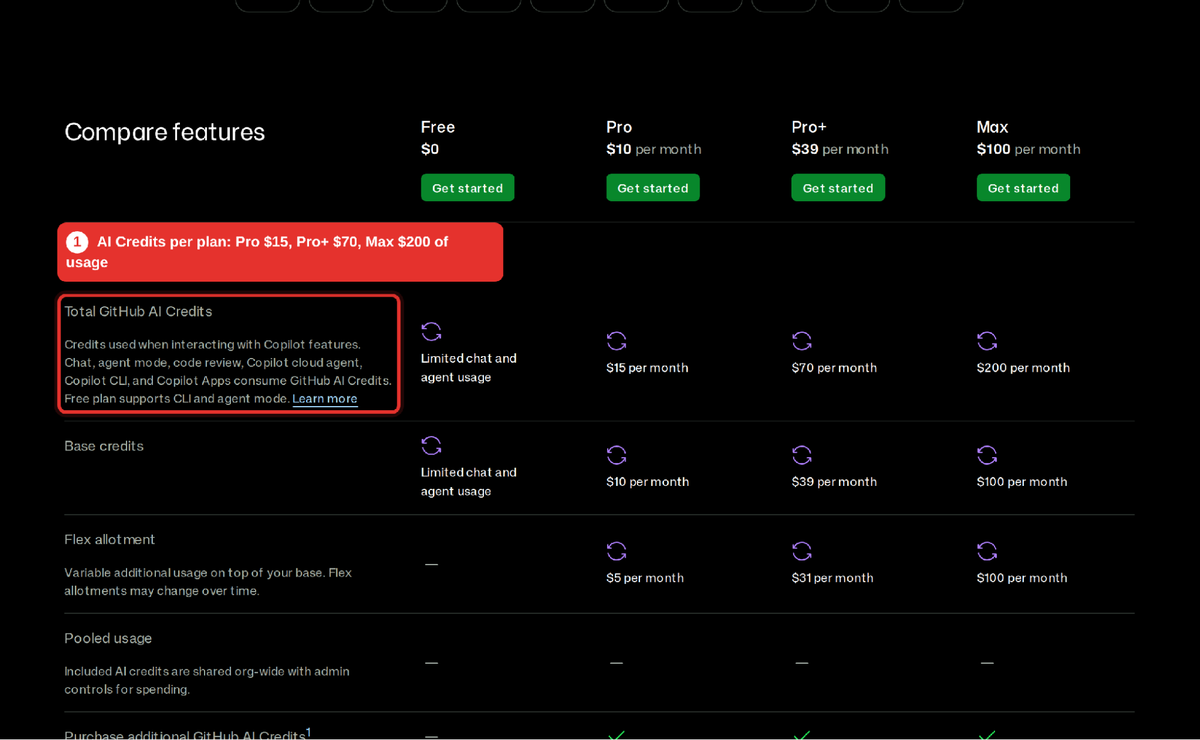
Task: Click the cycle icon above $70 per month
Action: (x=802, y=341)
